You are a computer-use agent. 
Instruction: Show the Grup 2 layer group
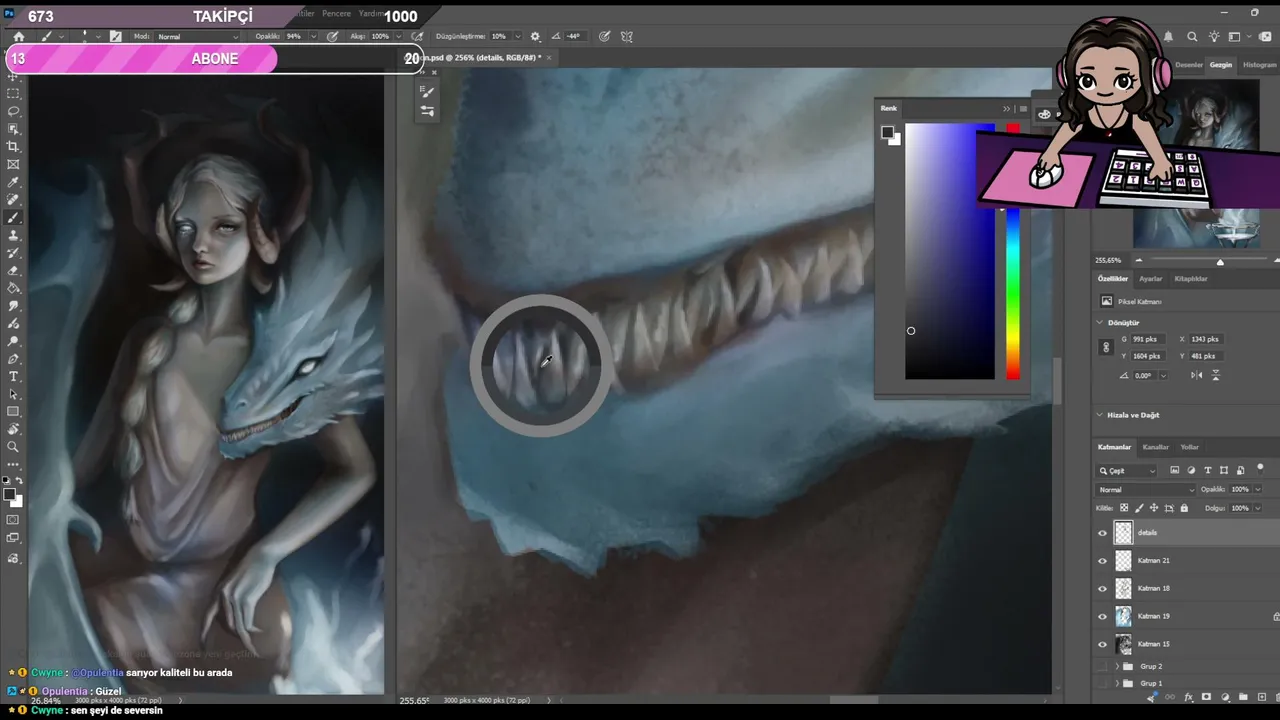1103,666
